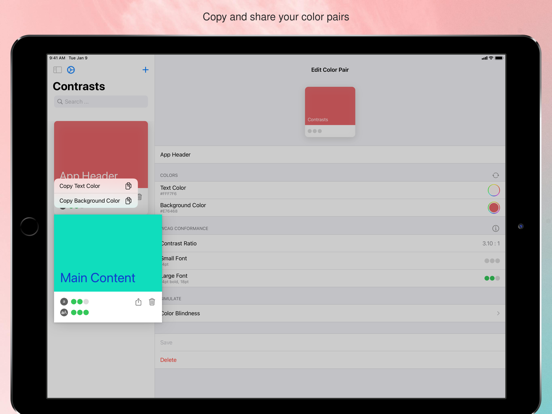Expand the Color Blindness row chevron

coord(498,313)
